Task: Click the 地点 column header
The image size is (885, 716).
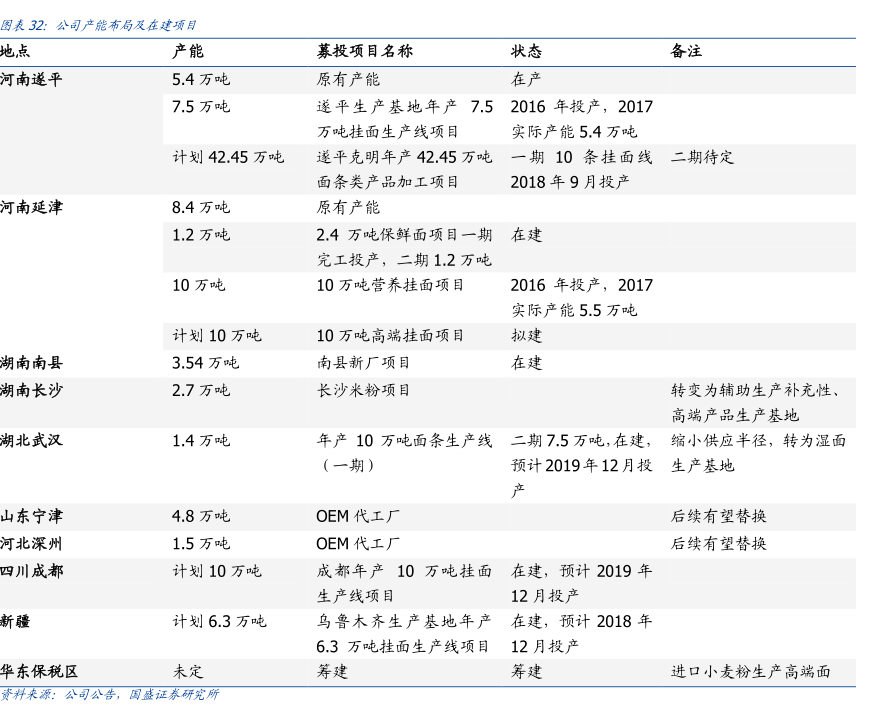Action: click(15, 51)
